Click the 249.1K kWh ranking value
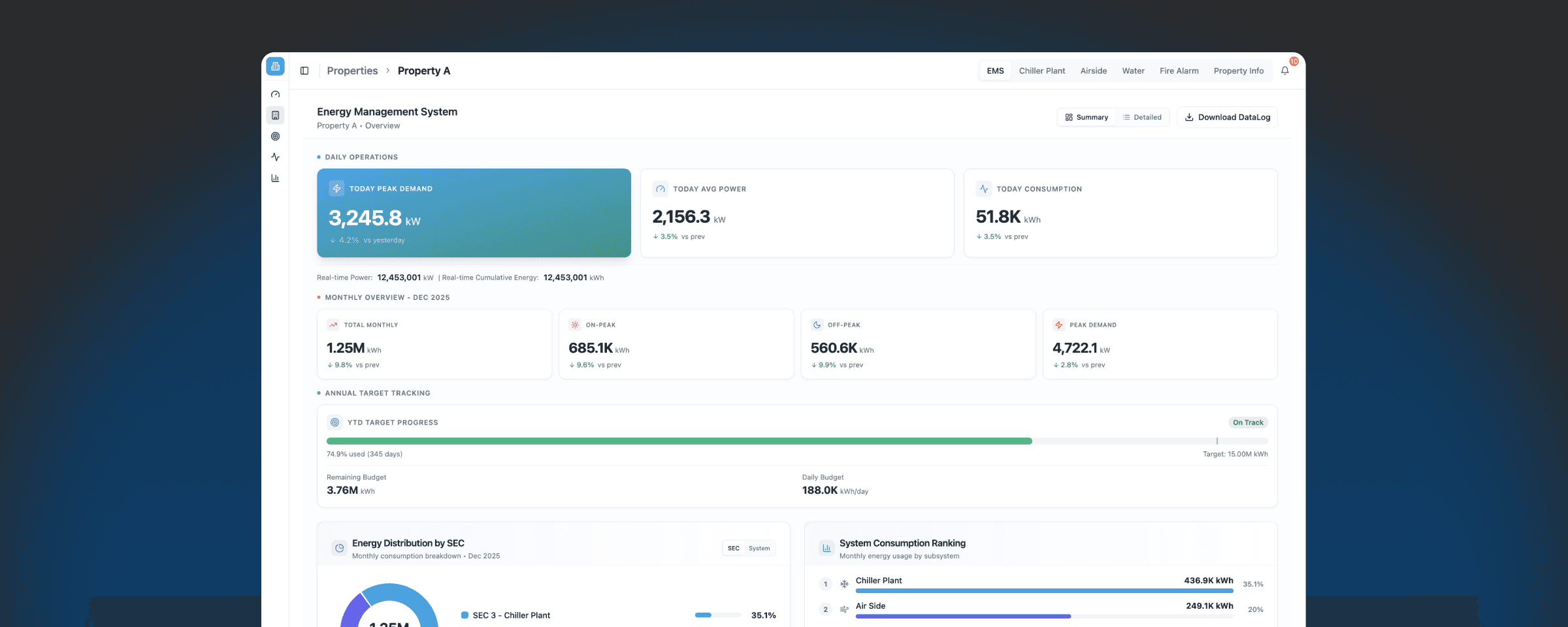This screenshot has width=1568, height=627. point(1209,605)
